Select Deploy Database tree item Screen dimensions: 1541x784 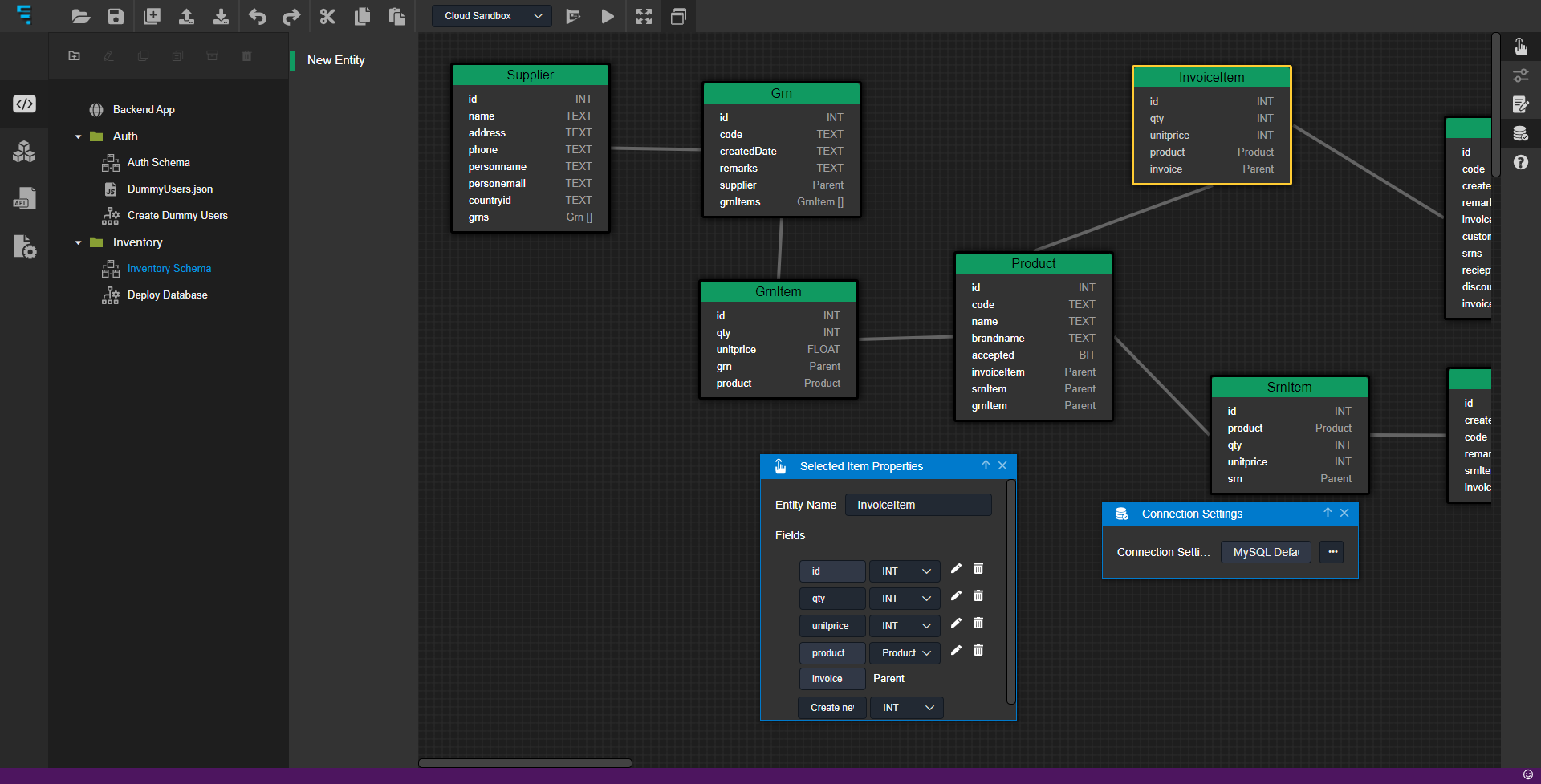click(x=167, y=295)
